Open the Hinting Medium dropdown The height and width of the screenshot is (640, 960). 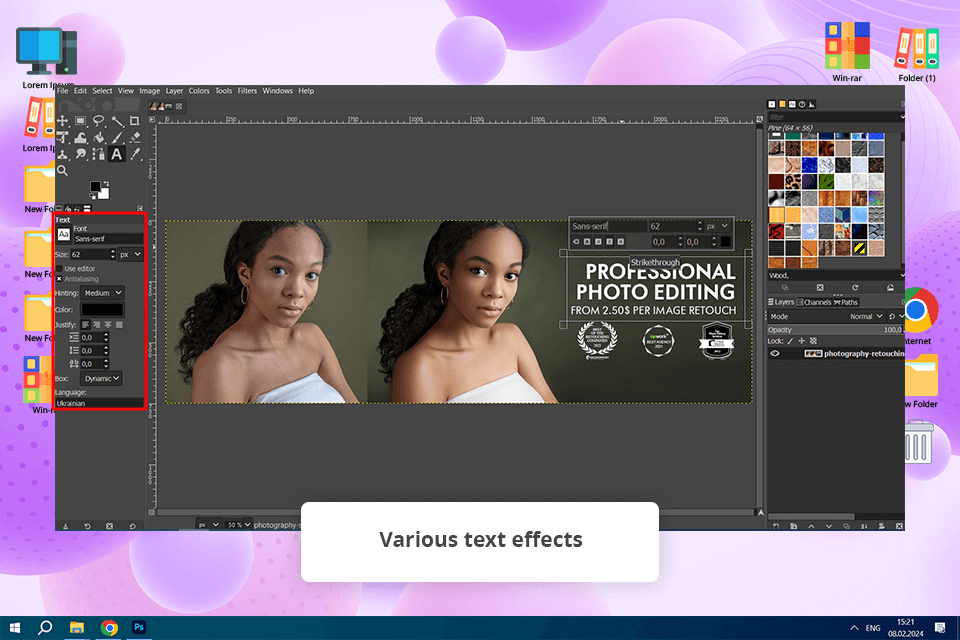(x=102, y=293)
